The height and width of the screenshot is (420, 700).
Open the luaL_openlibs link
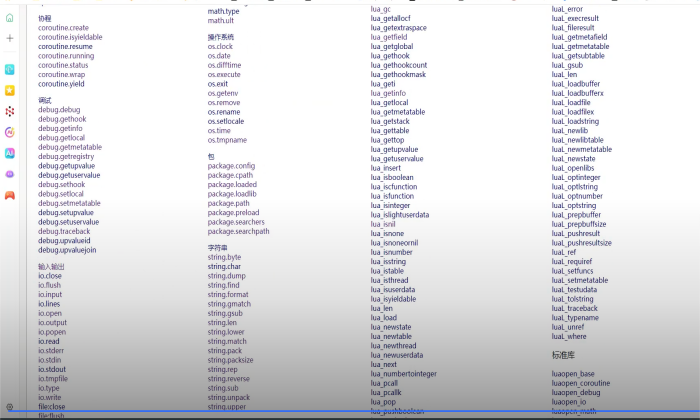pyautogui.click(x=573, y=168)
